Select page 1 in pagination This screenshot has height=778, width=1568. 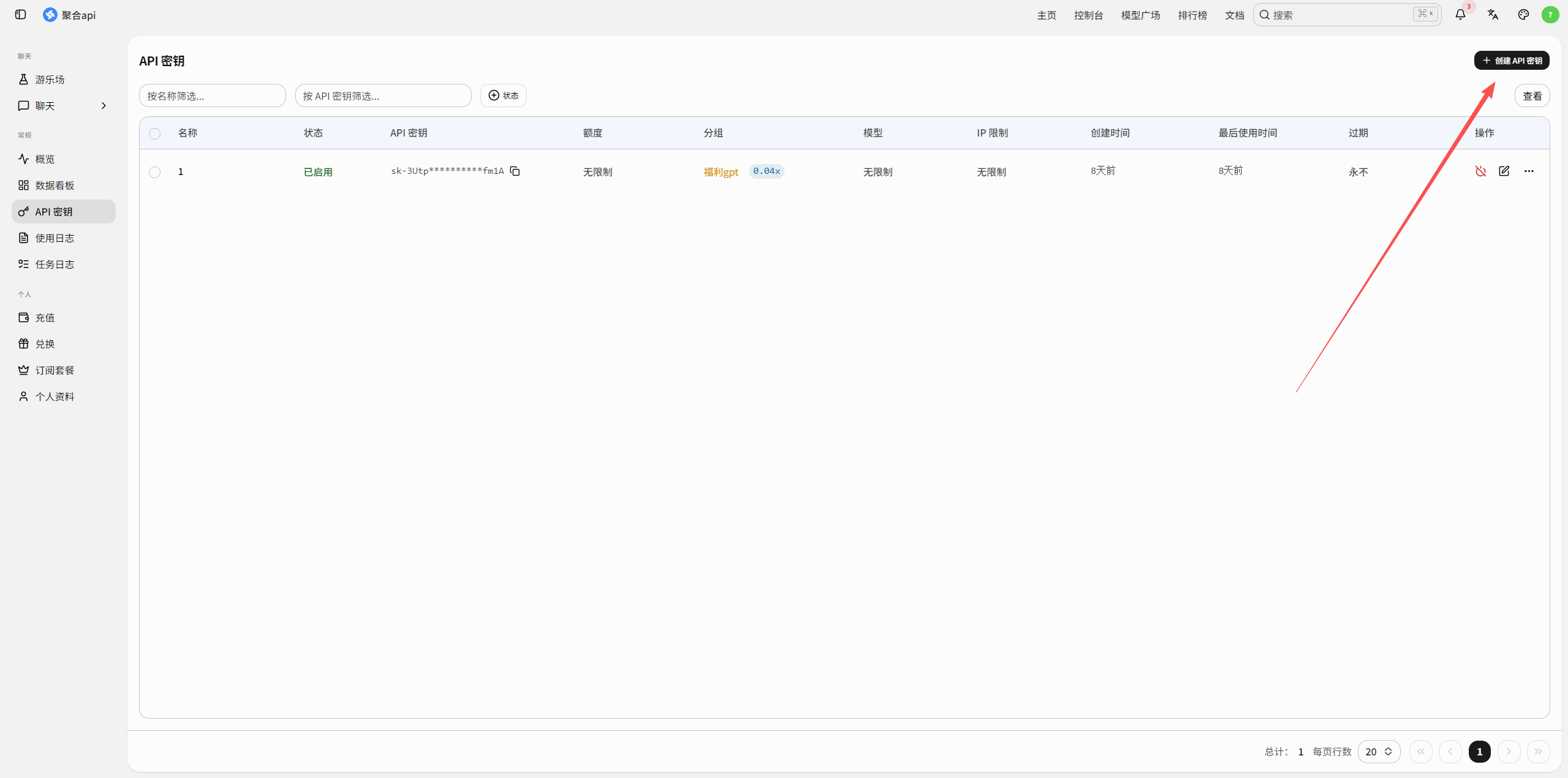tap(1479, 752)
